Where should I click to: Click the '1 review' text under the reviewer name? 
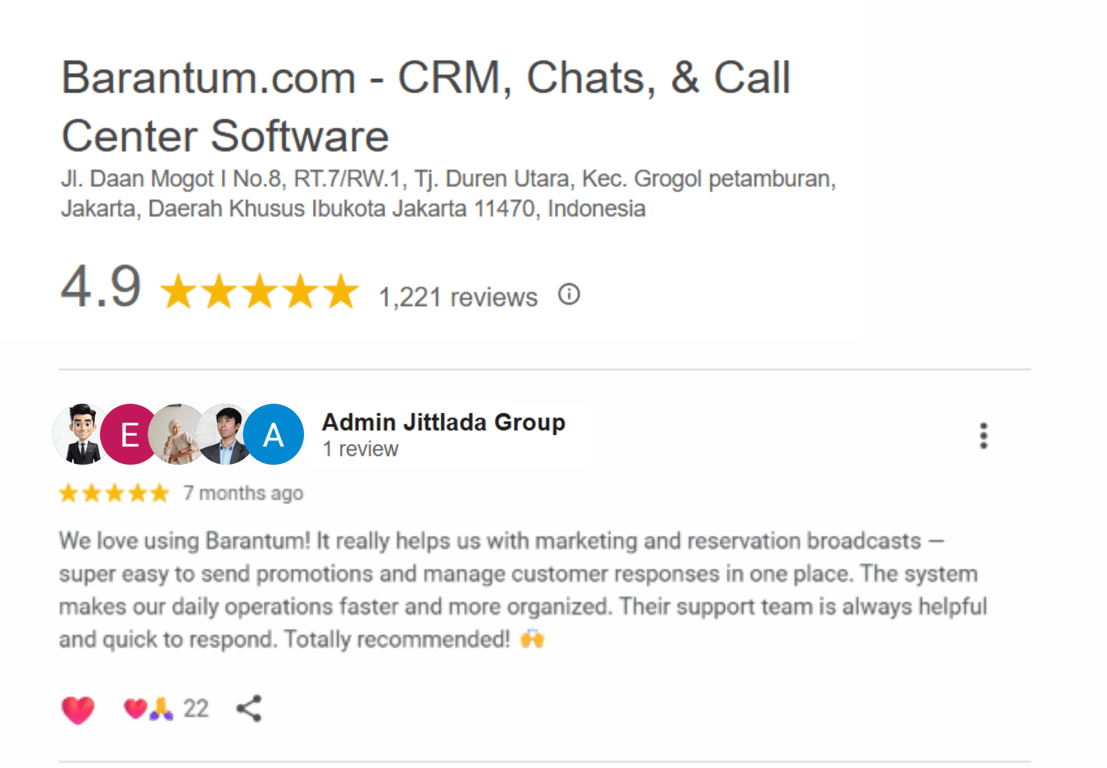pyautogui.click(x=360, y=449)
